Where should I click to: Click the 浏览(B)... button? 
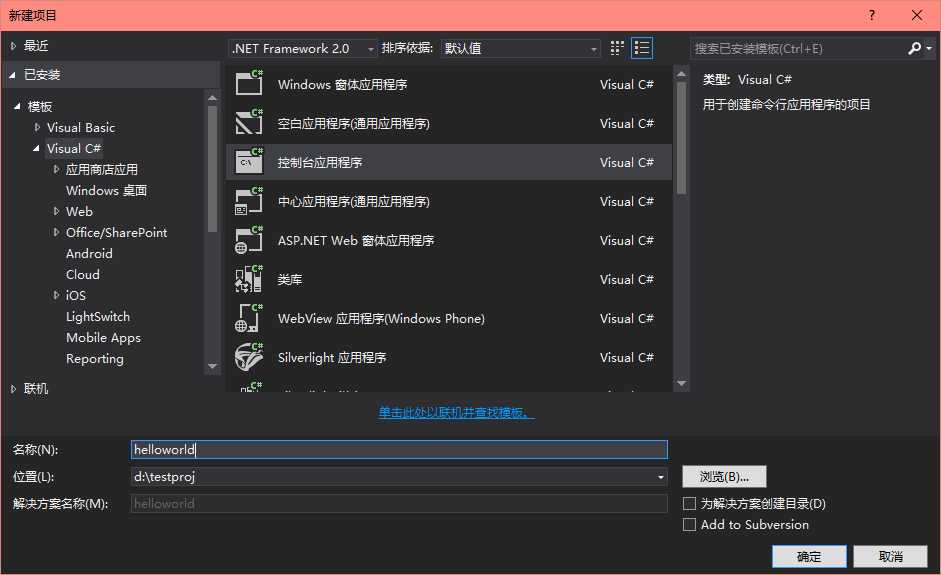tap(724, 477)
